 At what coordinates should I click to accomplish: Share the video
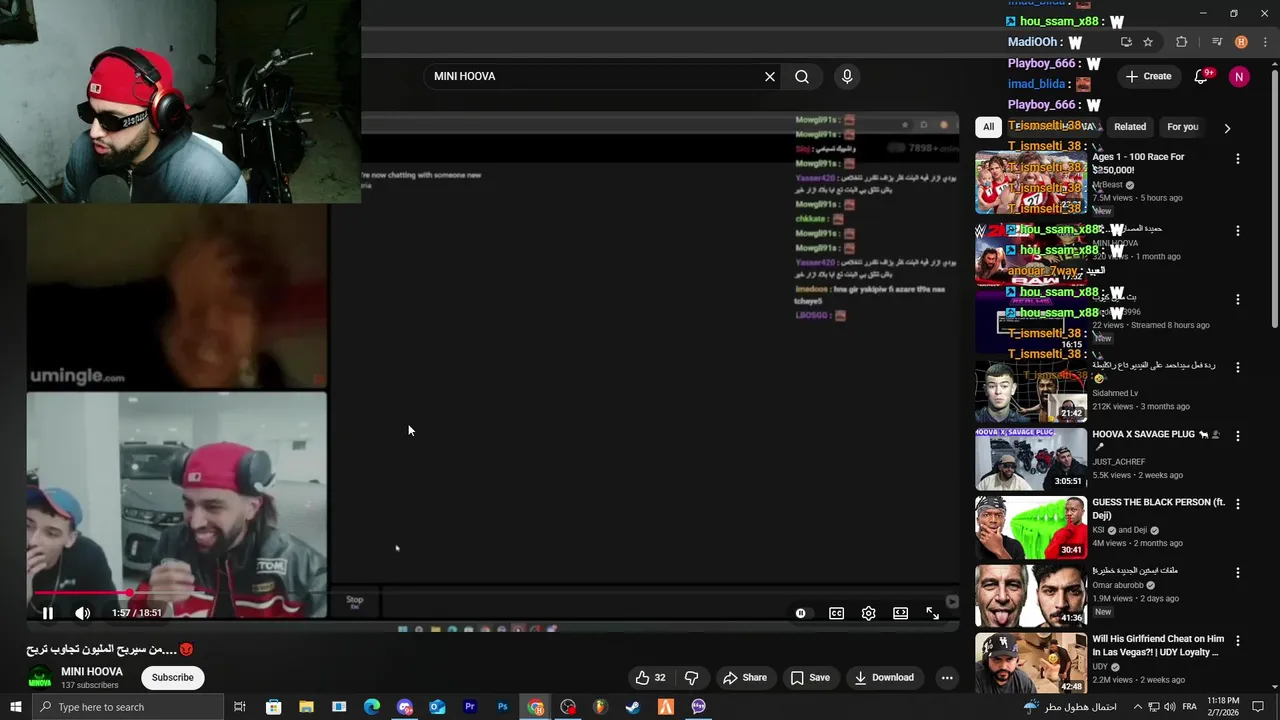click(745, 677)
